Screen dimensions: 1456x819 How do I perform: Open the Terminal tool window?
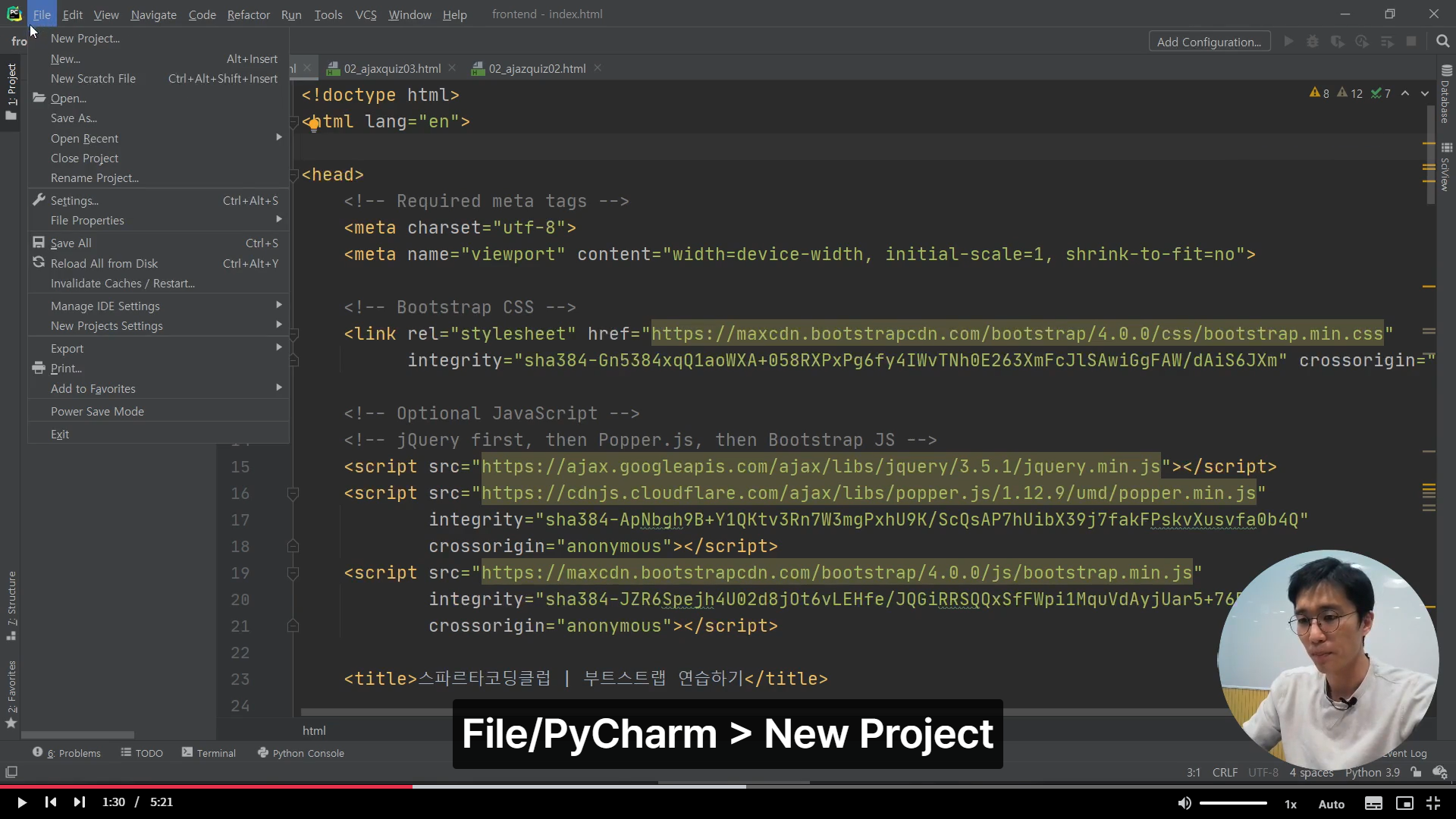click(x=209, y=753)
